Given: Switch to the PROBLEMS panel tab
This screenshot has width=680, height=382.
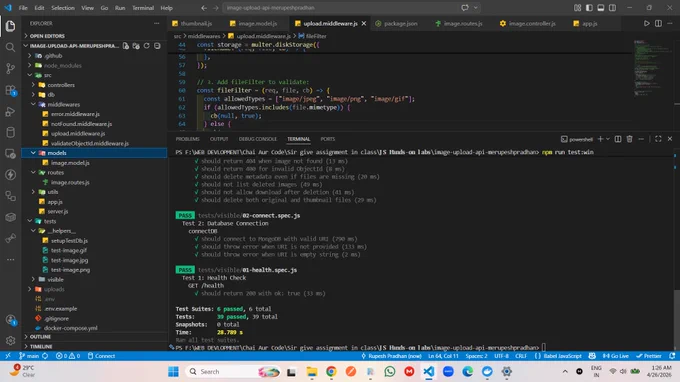Looking at the screenshot, I should [187, 139].
